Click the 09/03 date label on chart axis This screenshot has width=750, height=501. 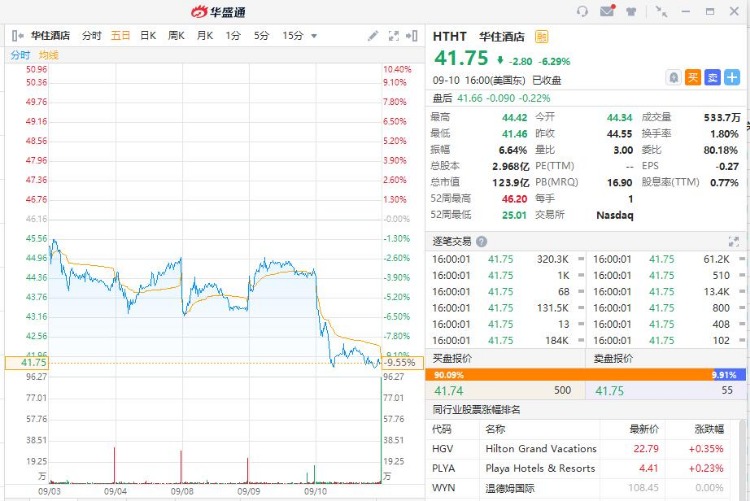(49, 491)
